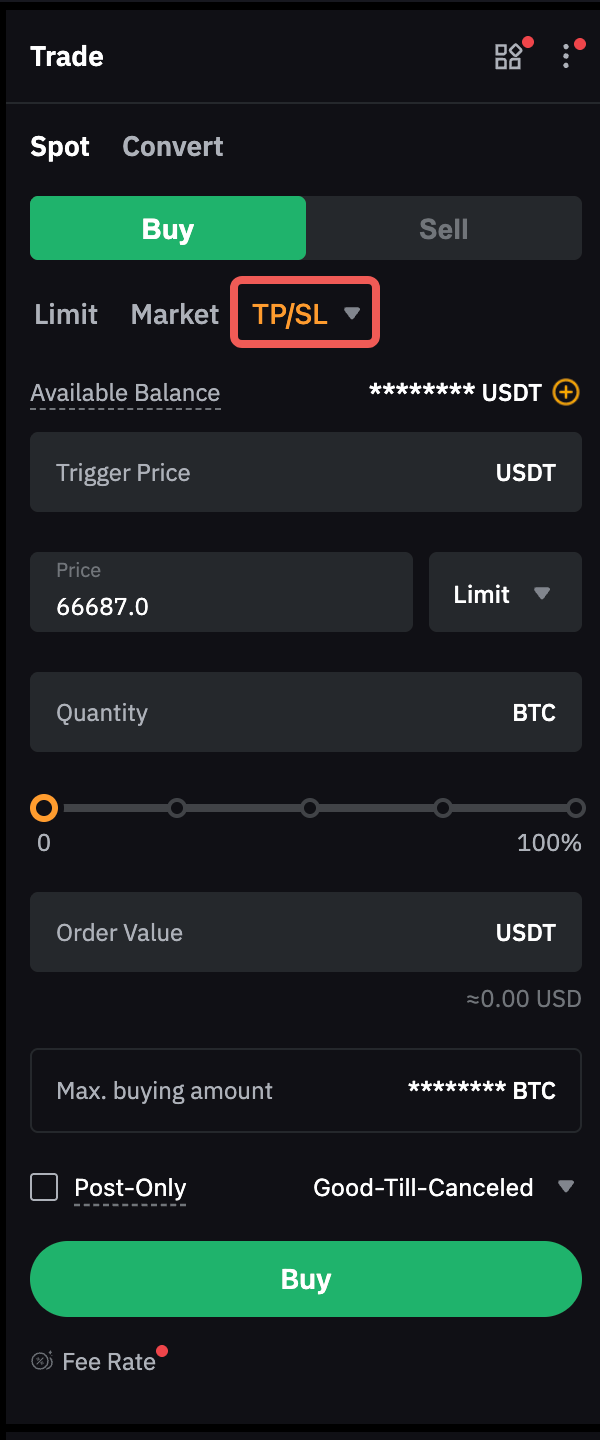Viewport: 600px width, 1440px height.
Task: Select the Market order tab
Action: point(174,314)
